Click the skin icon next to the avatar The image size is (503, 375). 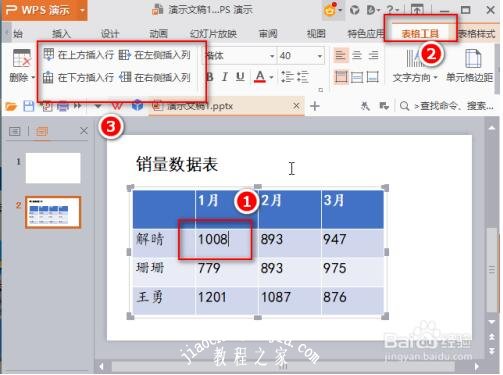click(x=354, y=10)
